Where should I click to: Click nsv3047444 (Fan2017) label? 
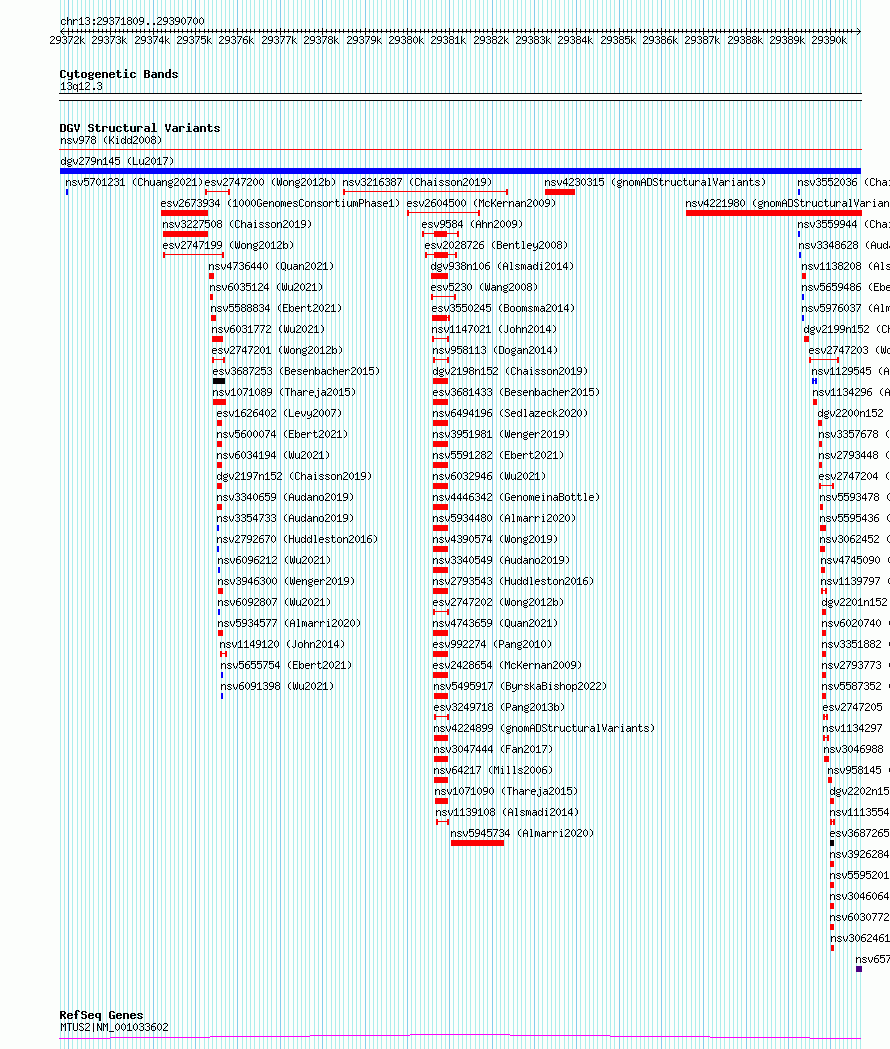pyautogui.click(x=493, y=749)
